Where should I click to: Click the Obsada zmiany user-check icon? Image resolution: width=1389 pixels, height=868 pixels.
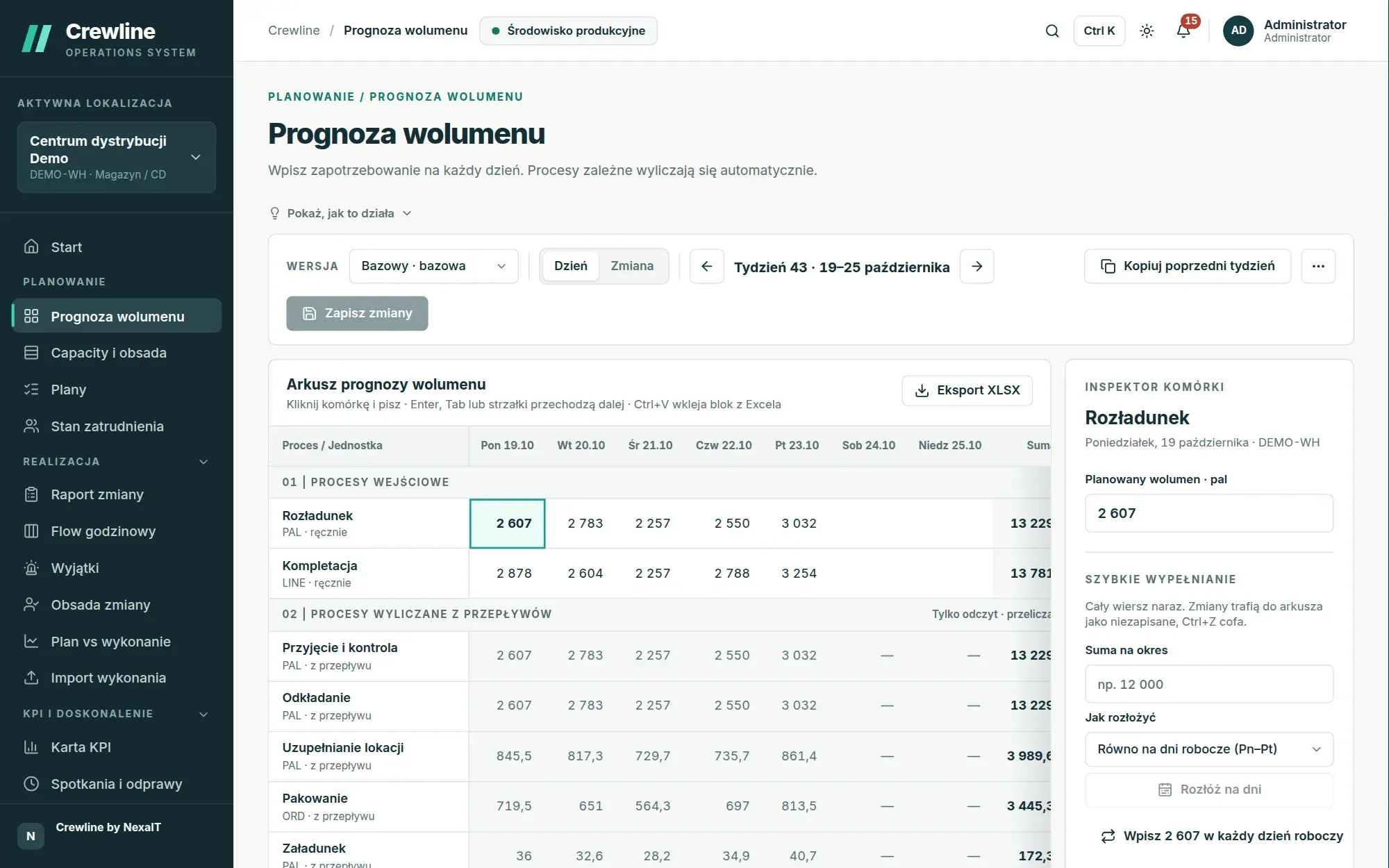click(x=31, y=605)
